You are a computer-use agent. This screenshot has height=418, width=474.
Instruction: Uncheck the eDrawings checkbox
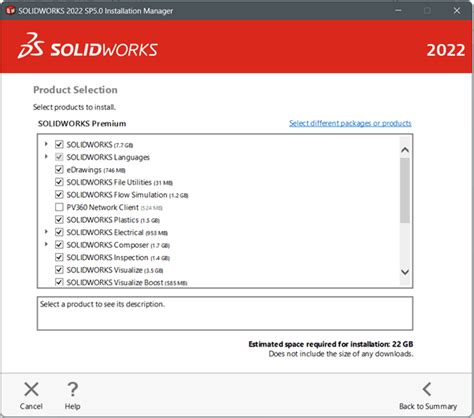59,169
